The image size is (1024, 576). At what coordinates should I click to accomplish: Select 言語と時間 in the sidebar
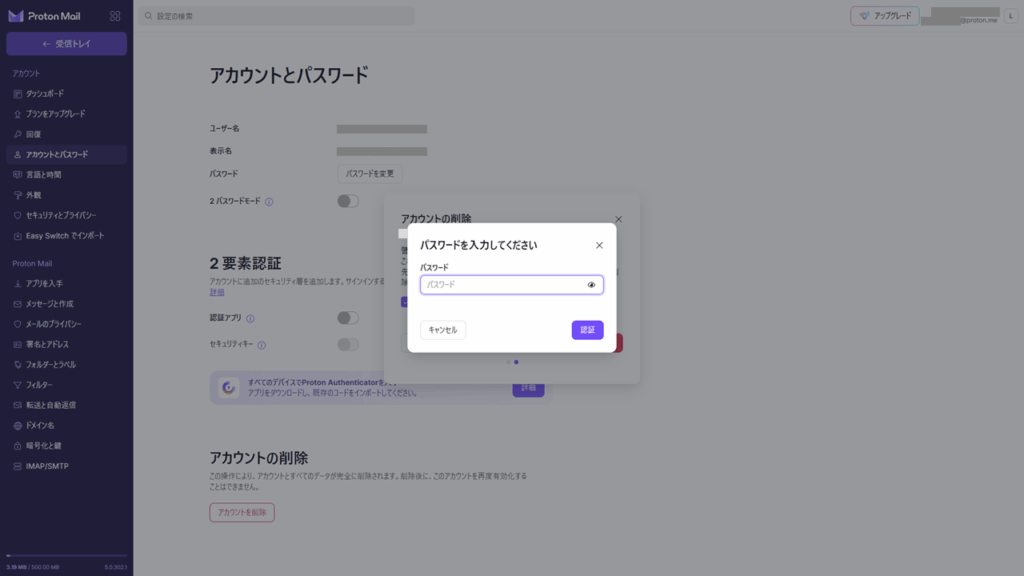[x=43, y=174]
